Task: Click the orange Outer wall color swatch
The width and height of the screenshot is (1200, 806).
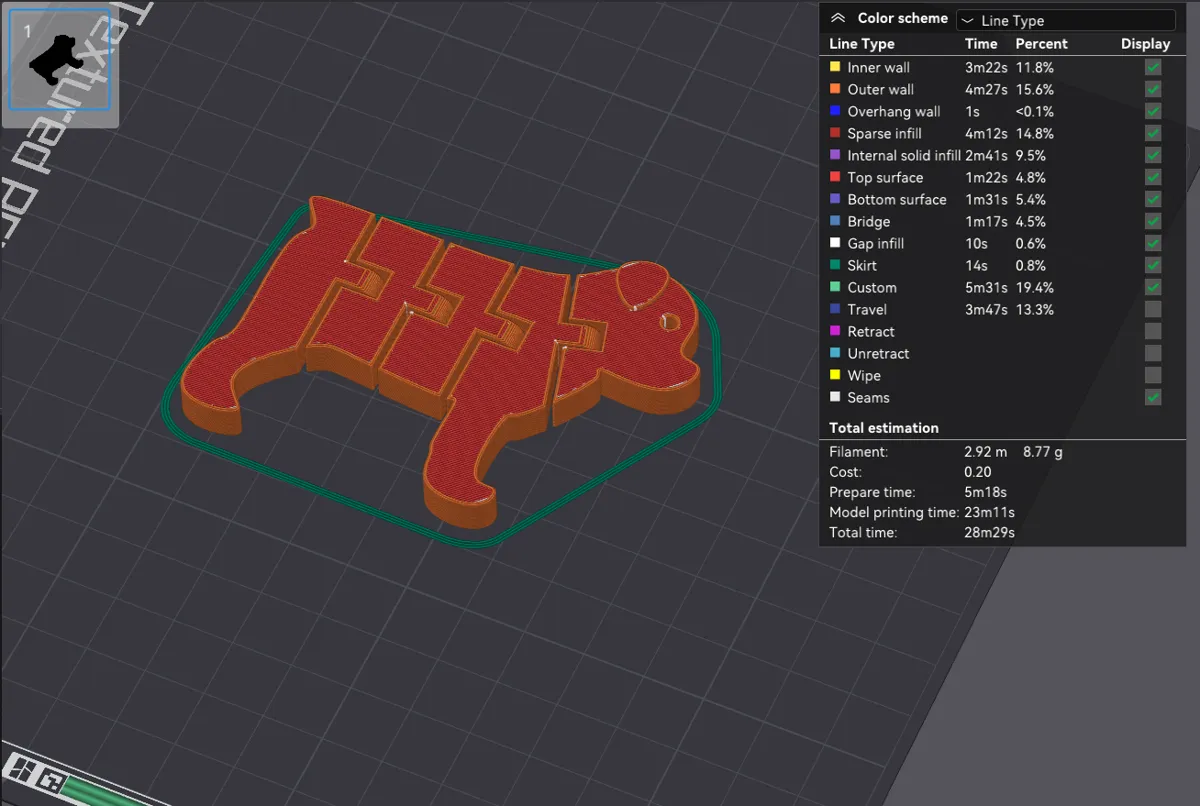Action: pyautogui.click(x=835, y=89)
